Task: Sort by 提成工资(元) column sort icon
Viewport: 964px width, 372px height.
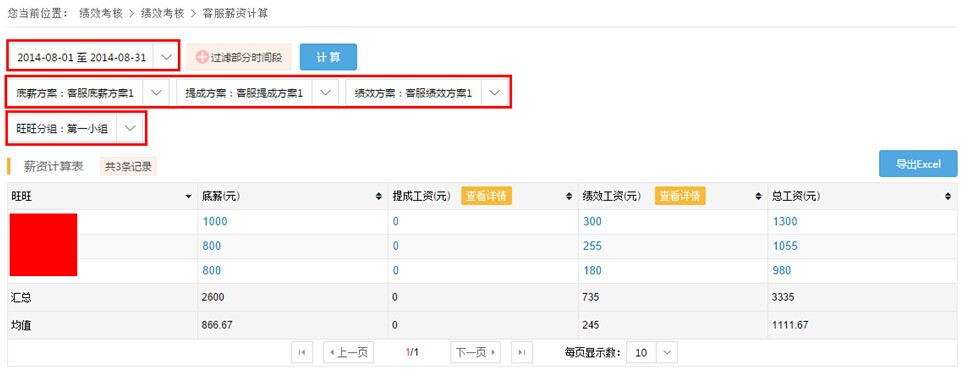Action: coord(569,197)
